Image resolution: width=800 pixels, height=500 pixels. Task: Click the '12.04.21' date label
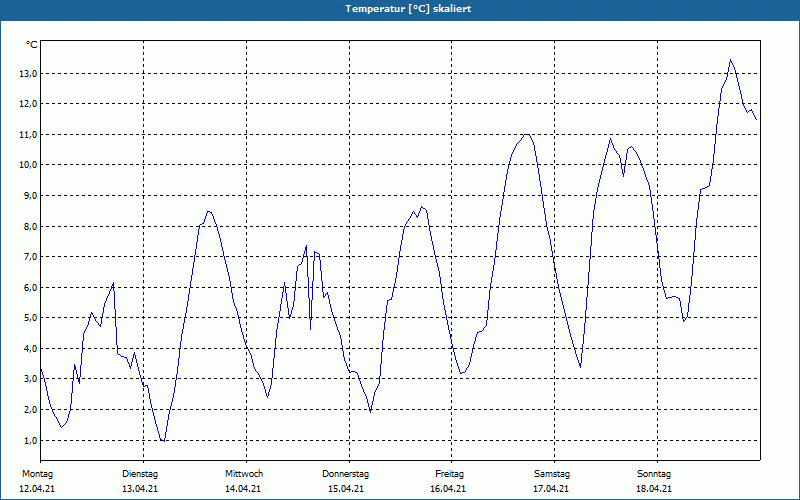click(37, 489)
